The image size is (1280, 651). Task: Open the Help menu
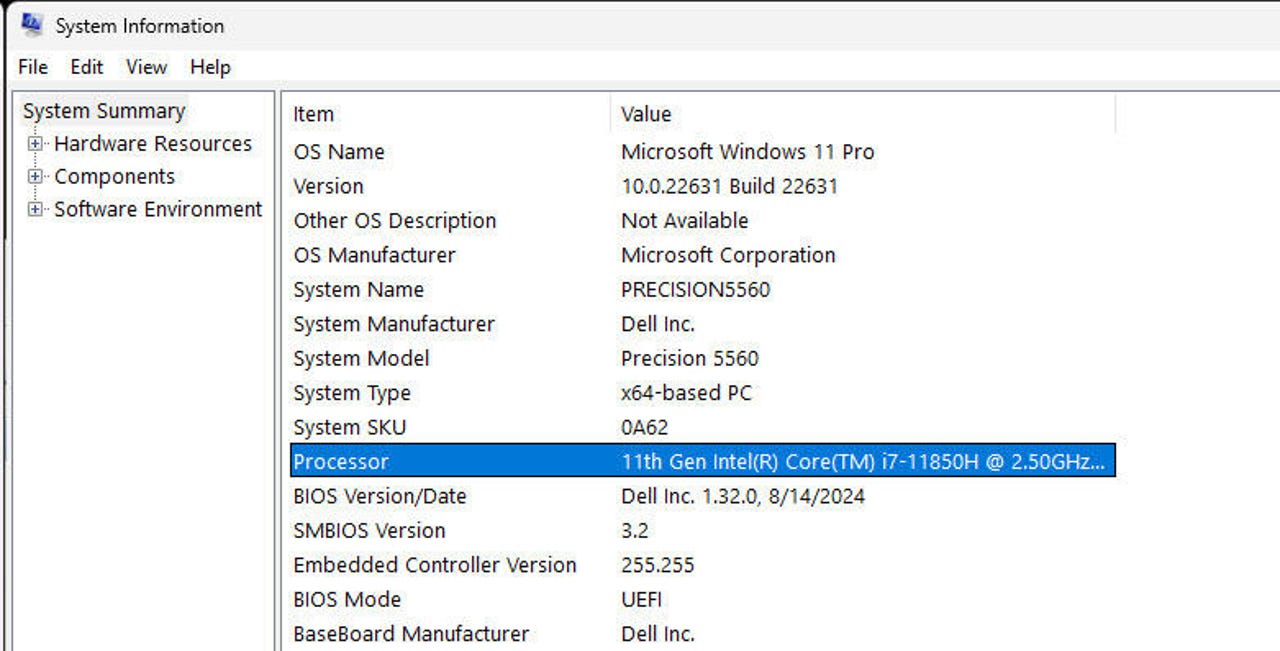pyautogui.click(x=210, y=67)
